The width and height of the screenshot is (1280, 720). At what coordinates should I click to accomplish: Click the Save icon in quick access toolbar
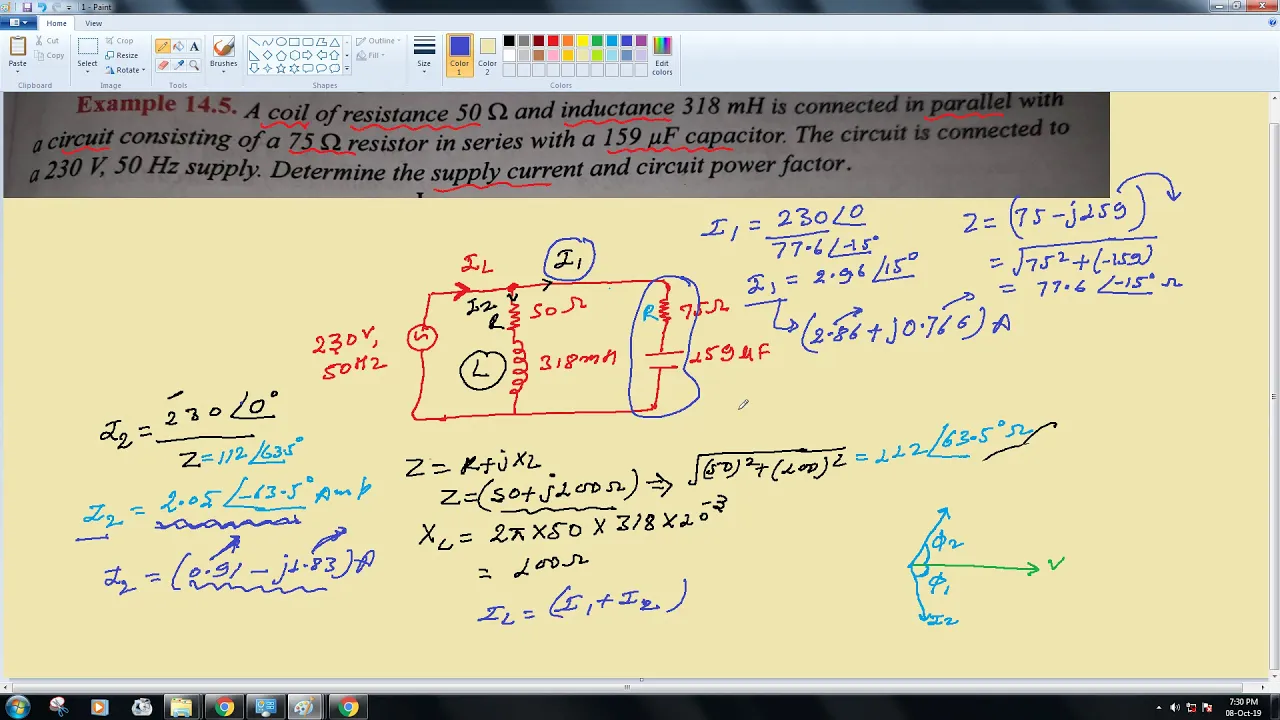coord(27,7)
